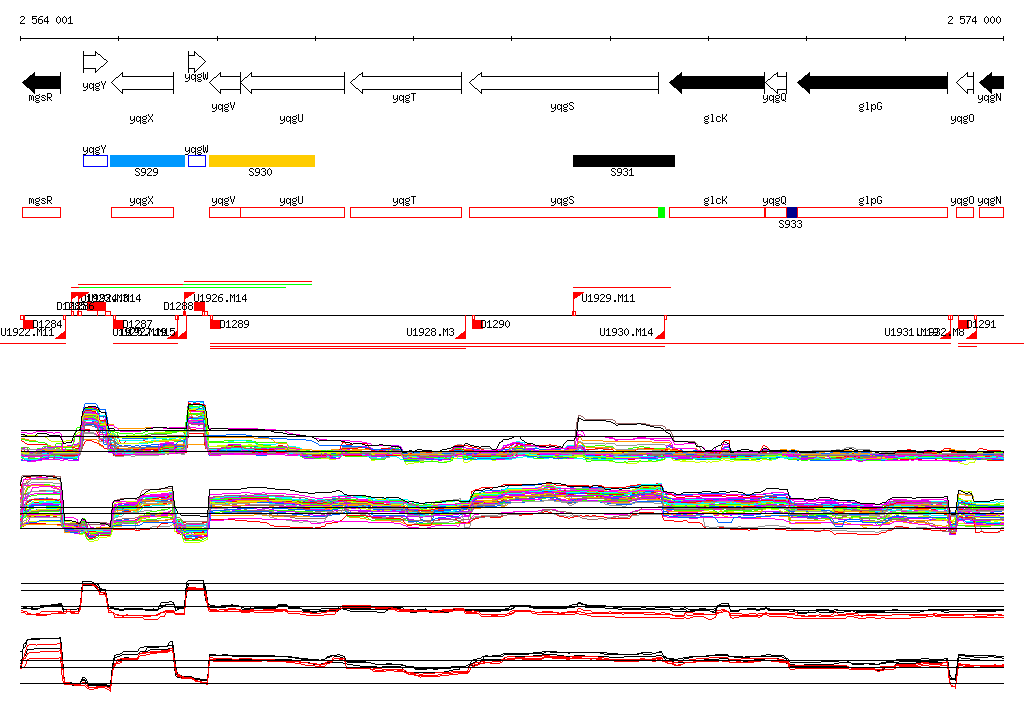Select the long yqgS gene arrow

(564, 83)
